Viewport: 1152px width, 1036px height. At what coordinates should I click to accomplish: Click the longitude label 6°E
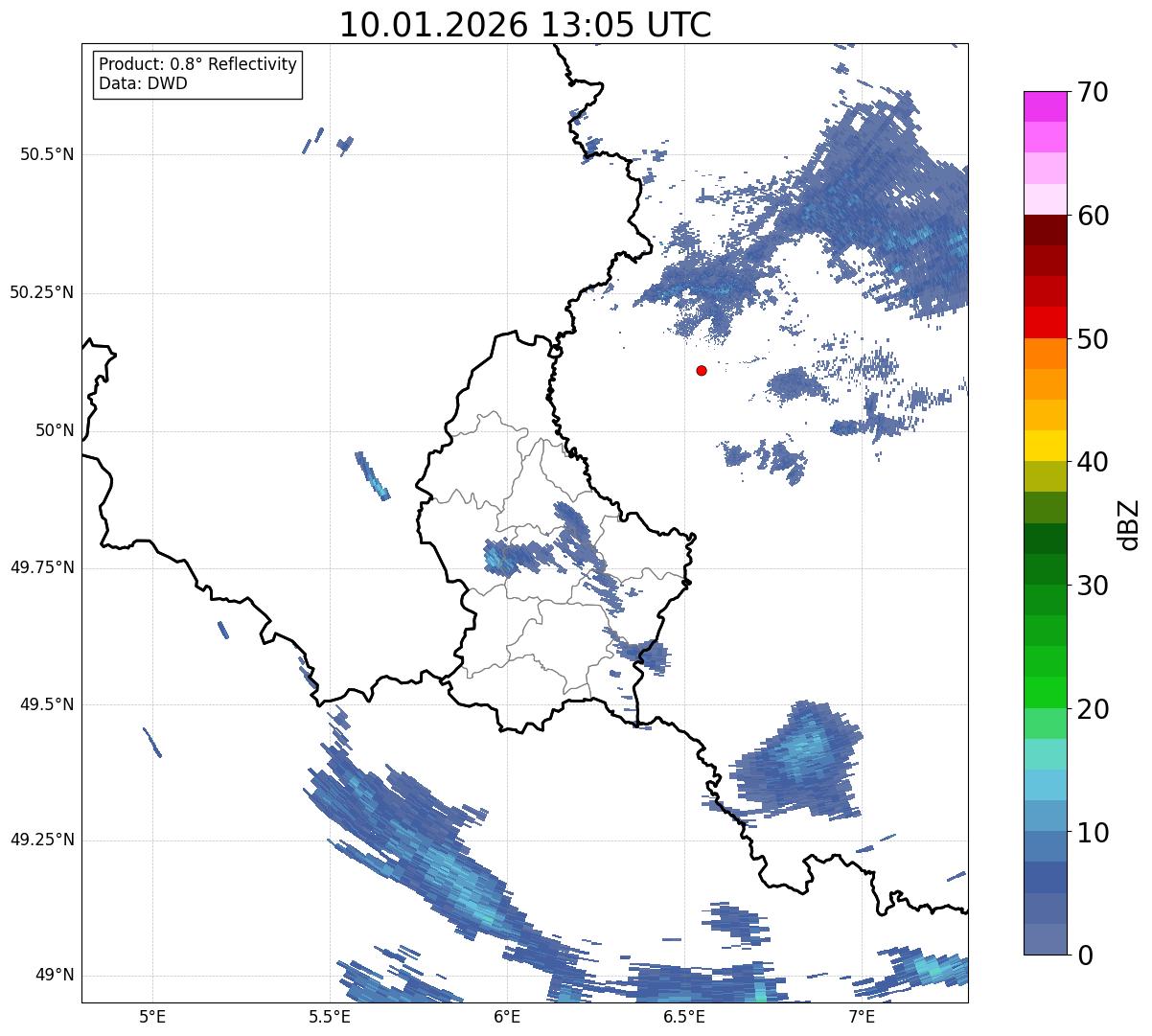coord(507,1016)
